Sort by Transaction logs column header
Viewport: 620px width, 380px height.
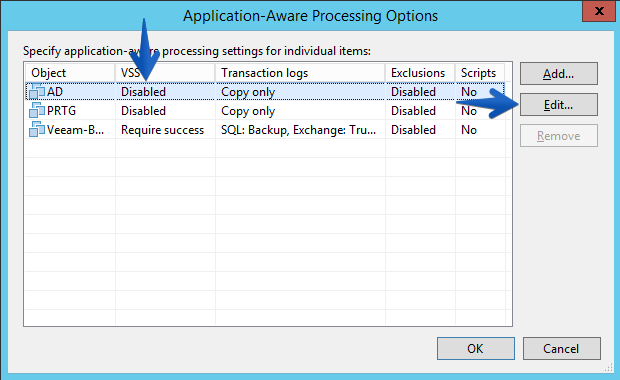(300, 73)
